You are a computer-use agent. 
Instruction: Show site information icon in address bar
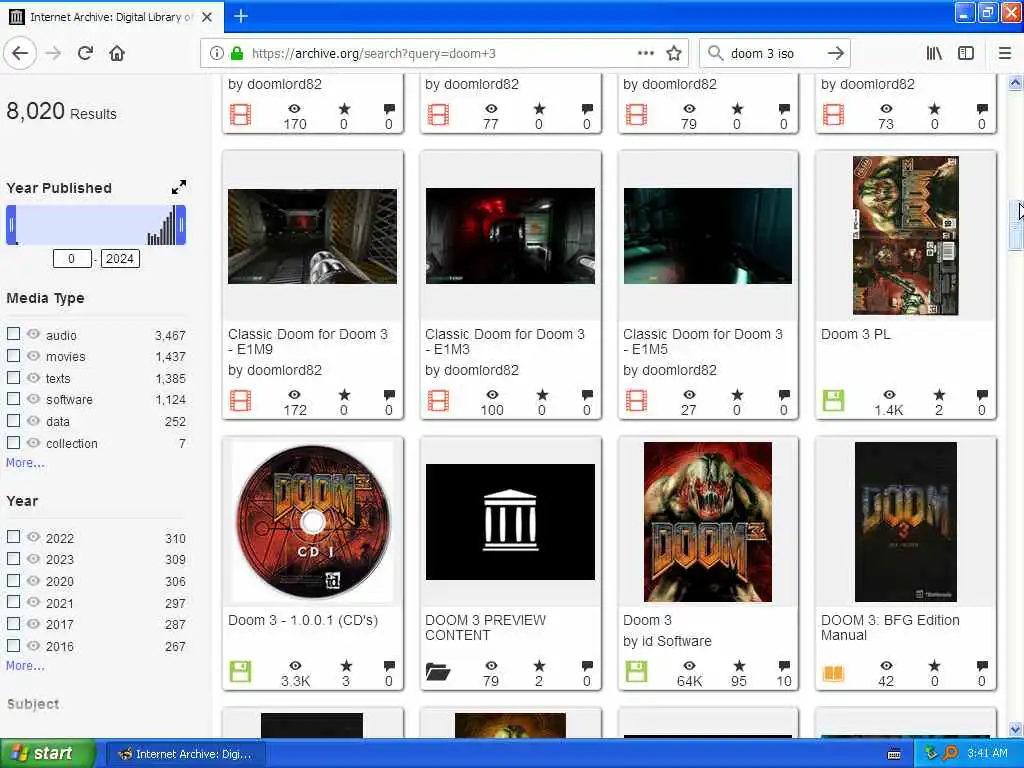click(216, 54)
